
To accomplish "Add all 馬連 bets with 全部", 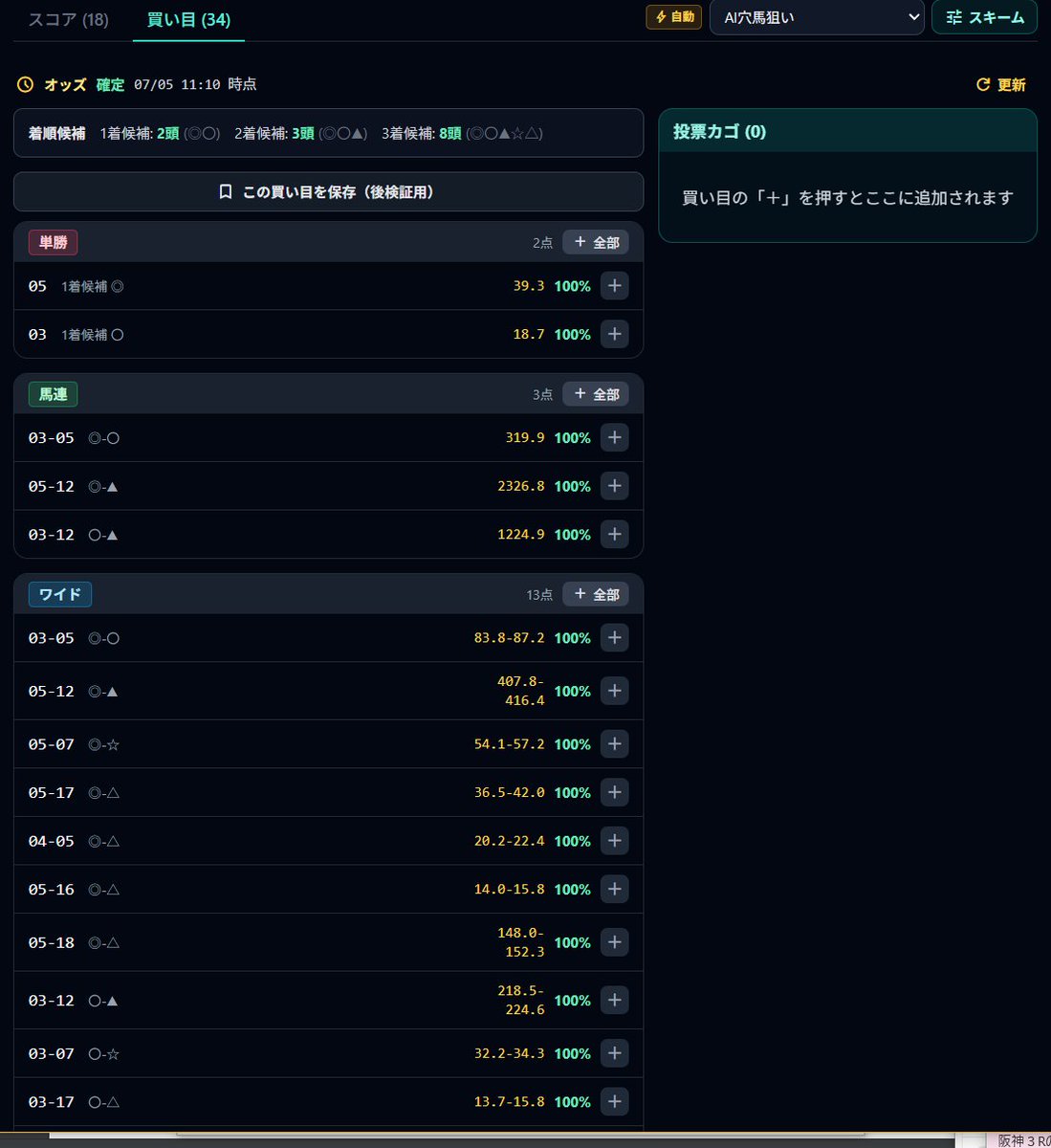I will (x=595, y=394).
